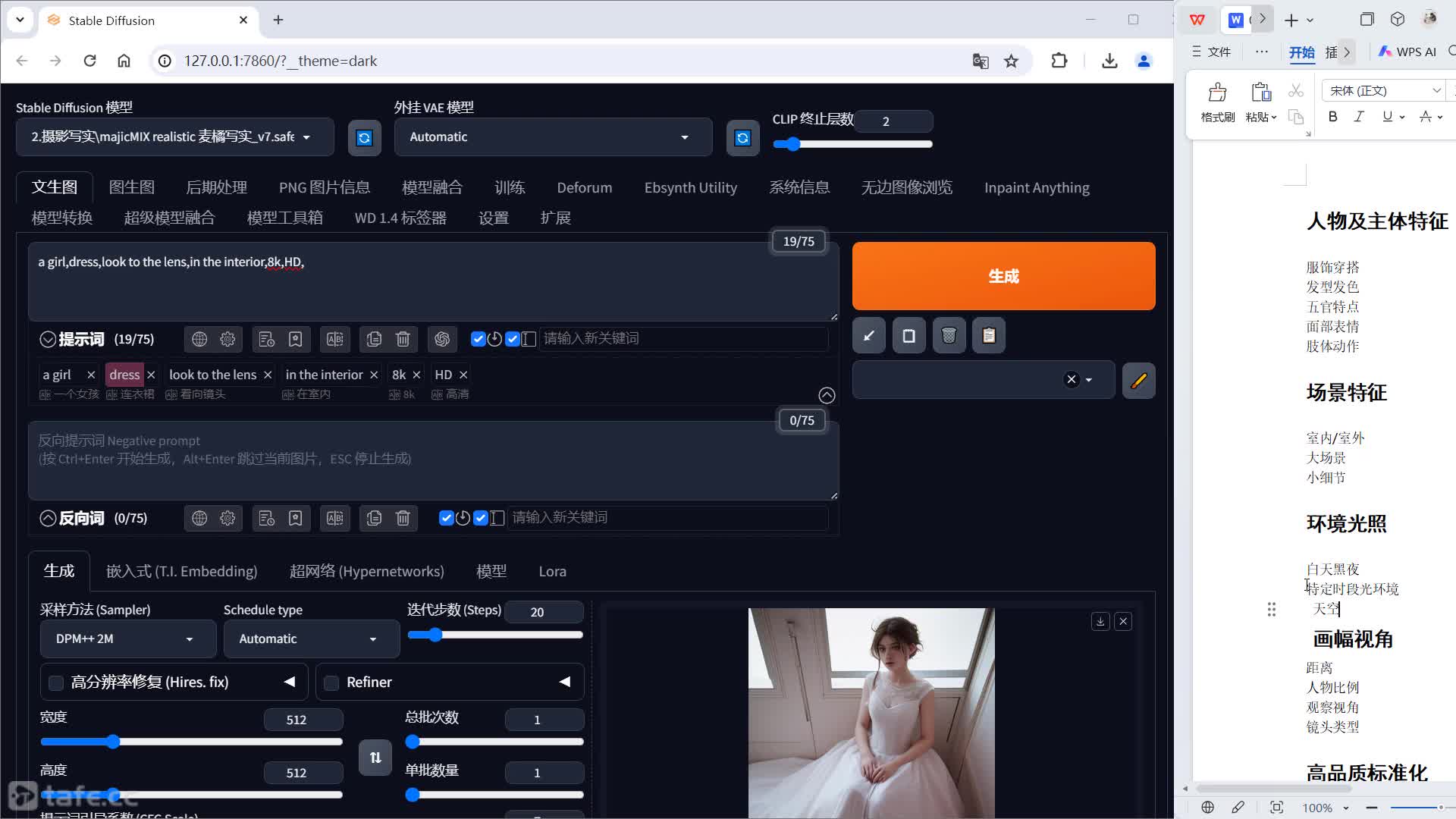
Task: Delete prompt keywords trash icon in prompt toolbar
Action: coord(403,339)
